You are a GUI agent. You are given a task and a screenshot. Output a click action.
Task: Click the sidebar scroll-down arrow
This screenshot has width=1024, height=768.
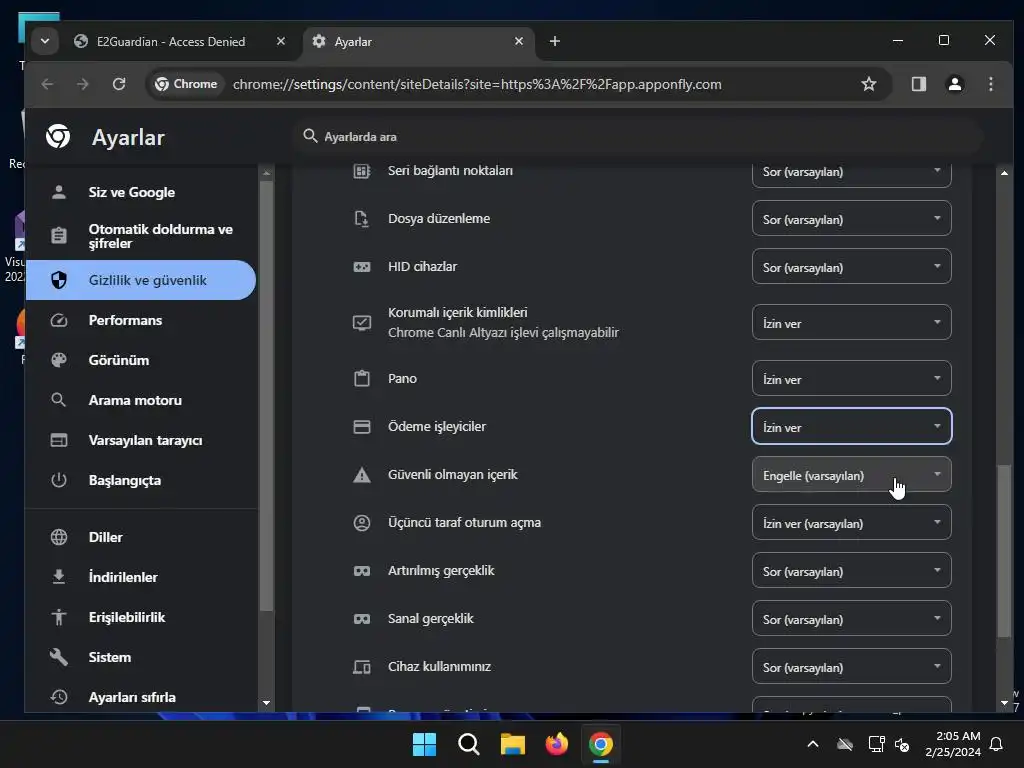266,703
